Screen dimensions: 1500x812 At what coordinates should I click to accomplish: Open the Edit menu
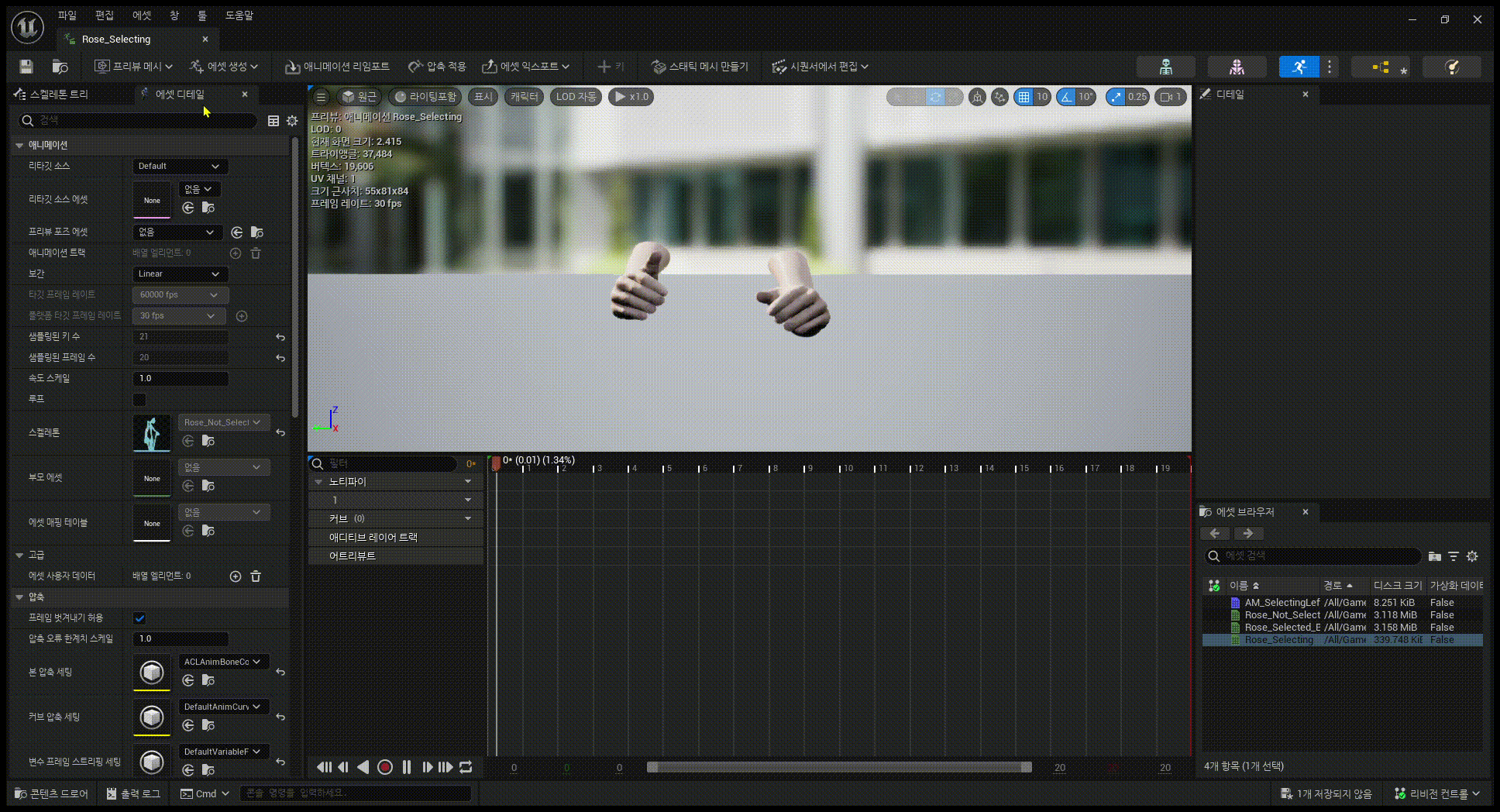pyautogui.click(x=105, y=15)
